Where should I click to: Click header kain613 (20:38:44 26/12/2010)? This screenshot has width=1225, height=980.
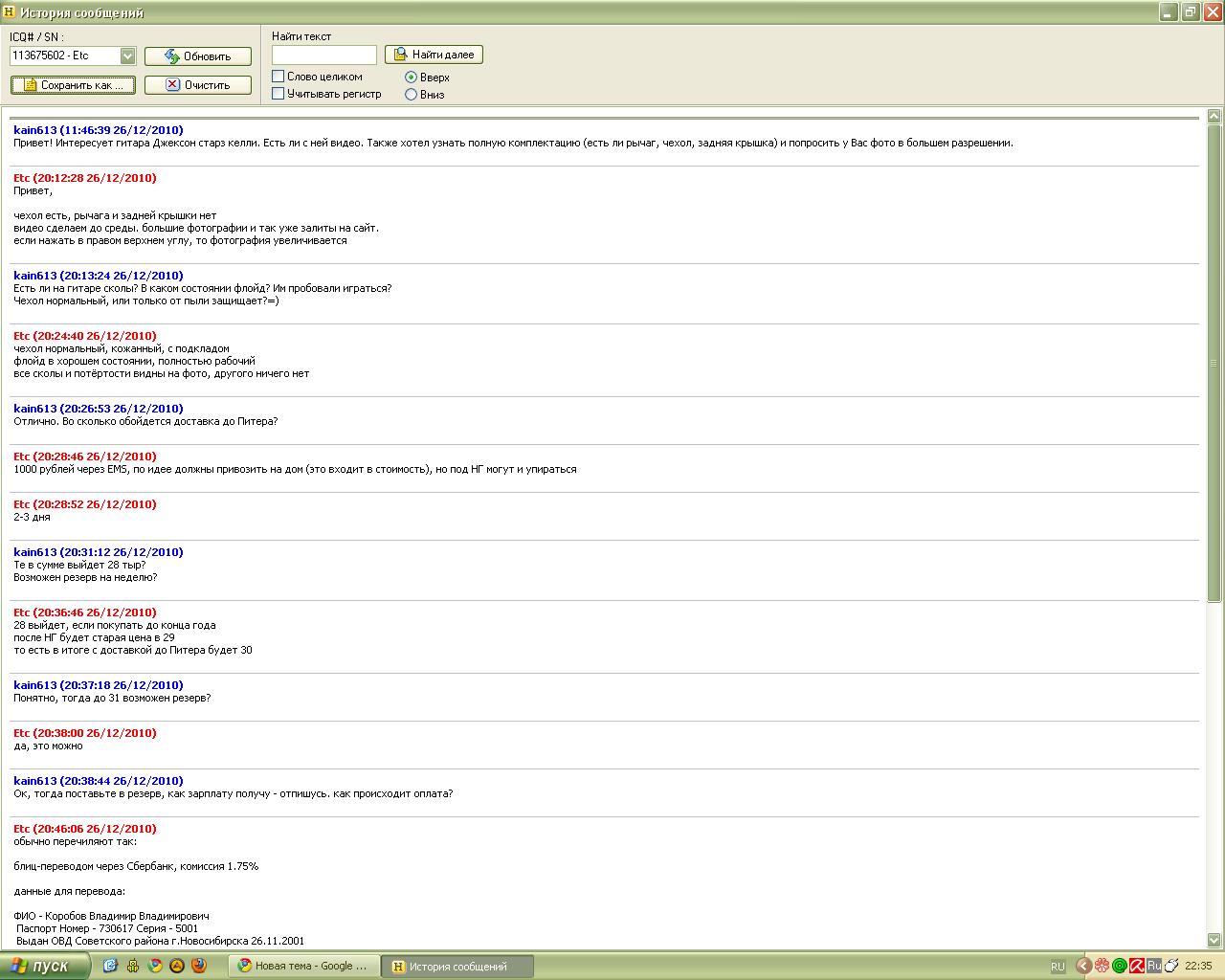click(99, 781)
